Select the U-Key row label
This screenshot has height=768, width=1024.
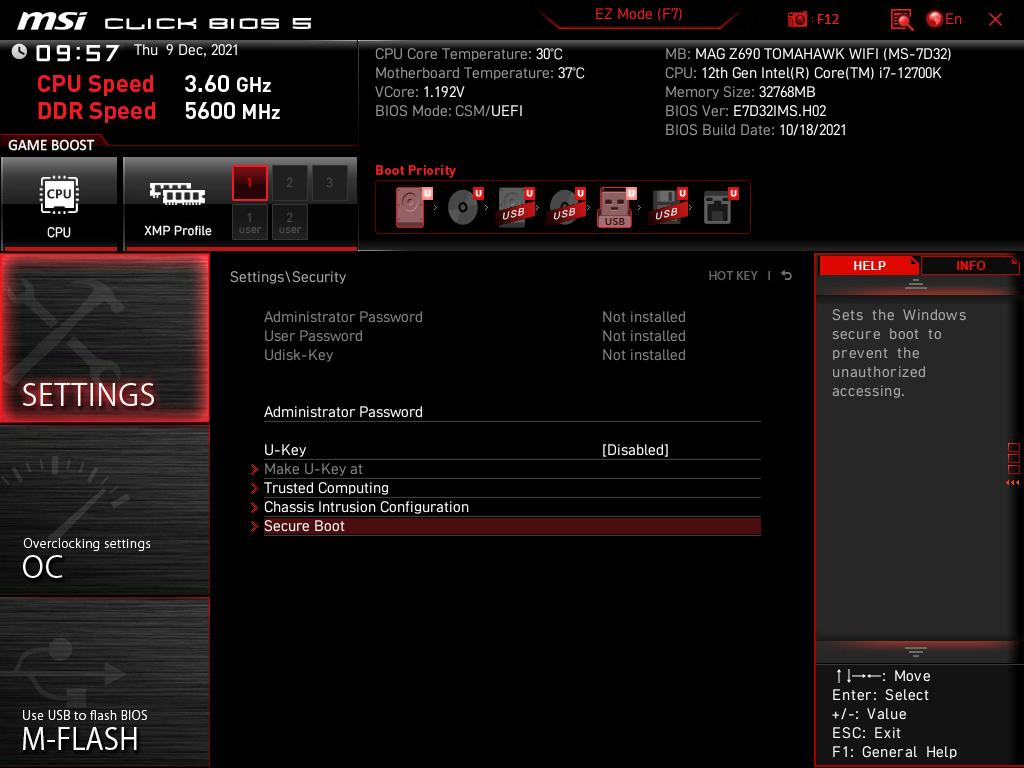[285, 450]
